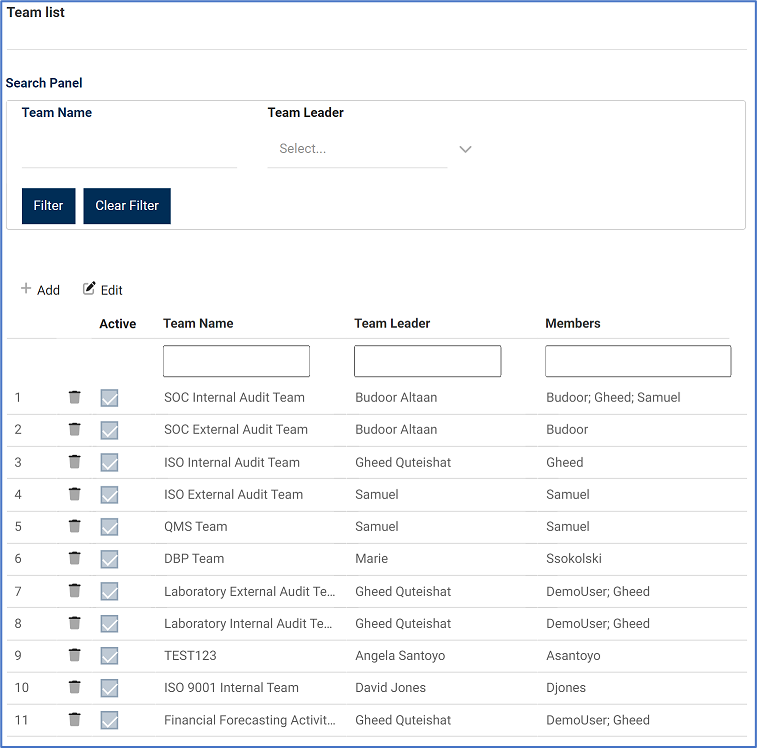Screen dimensions: 757x748
Task: Delete the Financial Forecasting Activity row
Action: (74, 720)
